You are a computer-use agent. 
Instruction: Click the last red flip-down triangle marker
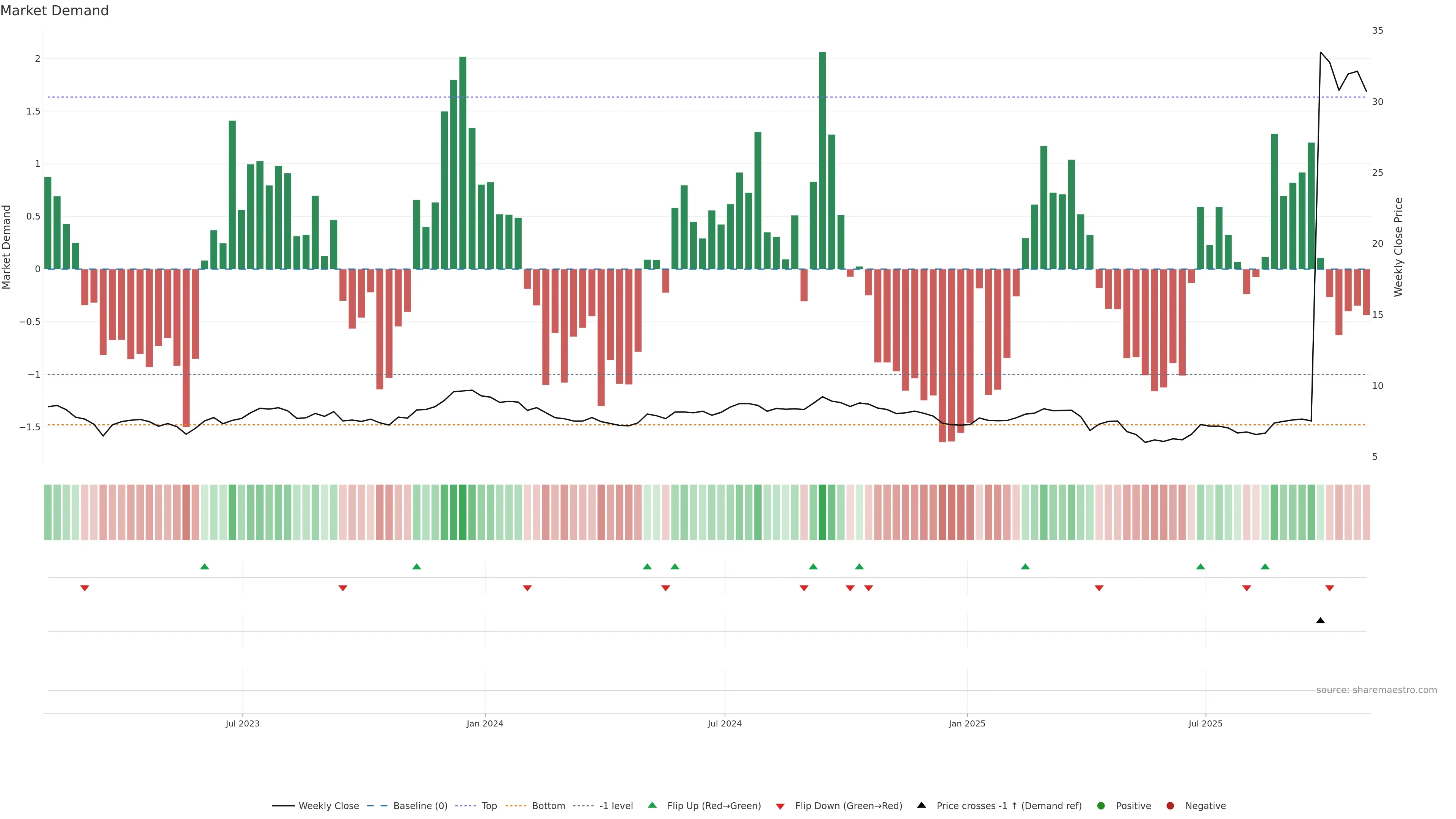[1329, 588]
